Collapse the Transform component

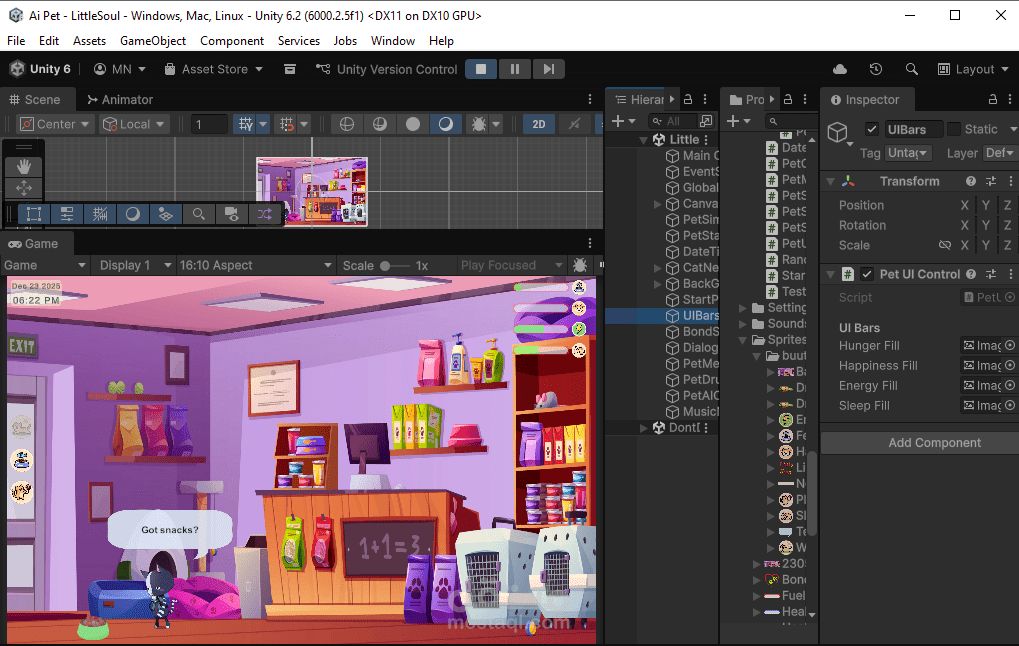pos(829,181)
